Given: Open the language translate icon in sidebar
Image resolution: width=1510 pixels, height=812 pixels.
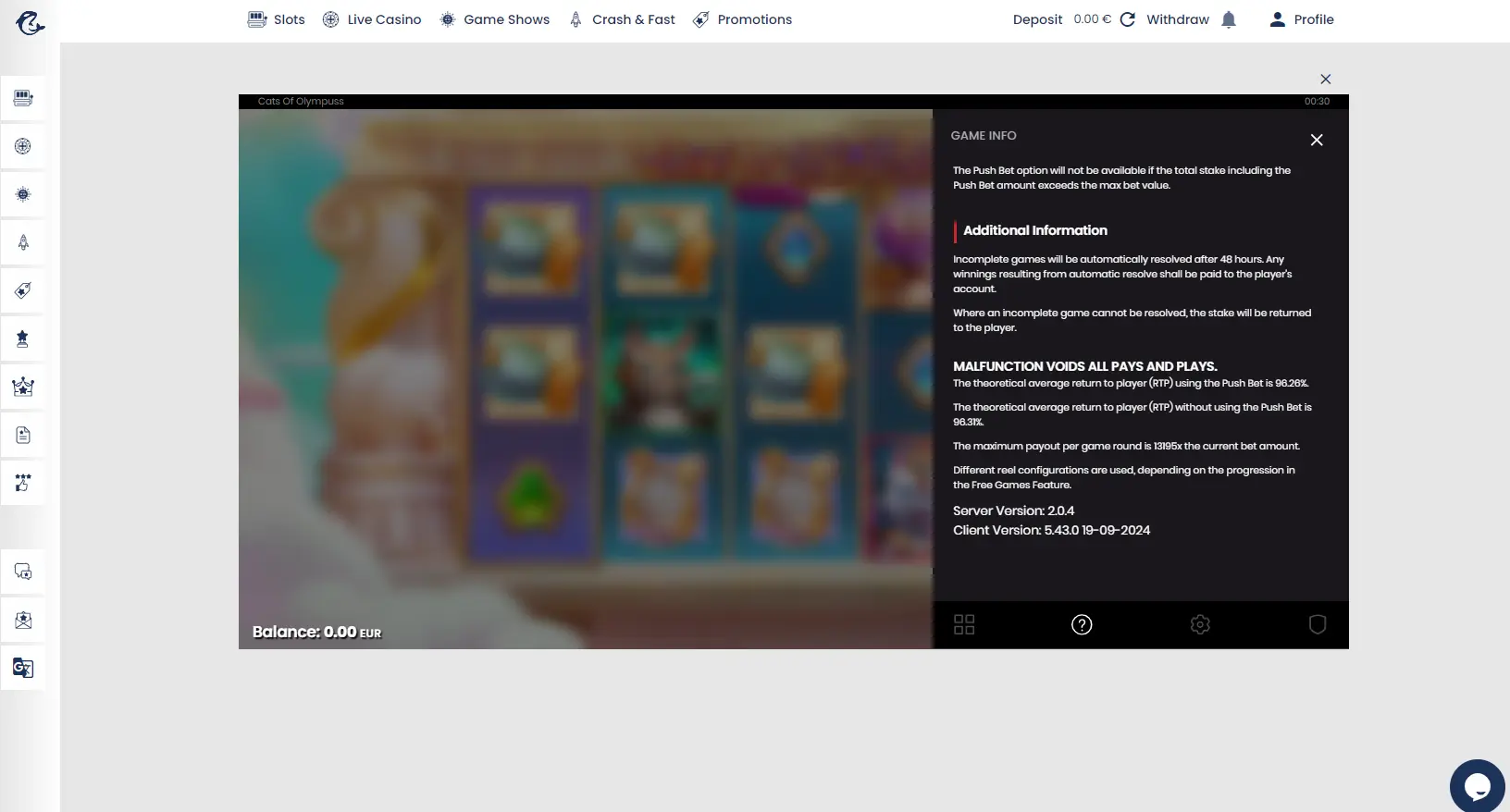Looking at the screenshot, I should click(x=23, y=668).
